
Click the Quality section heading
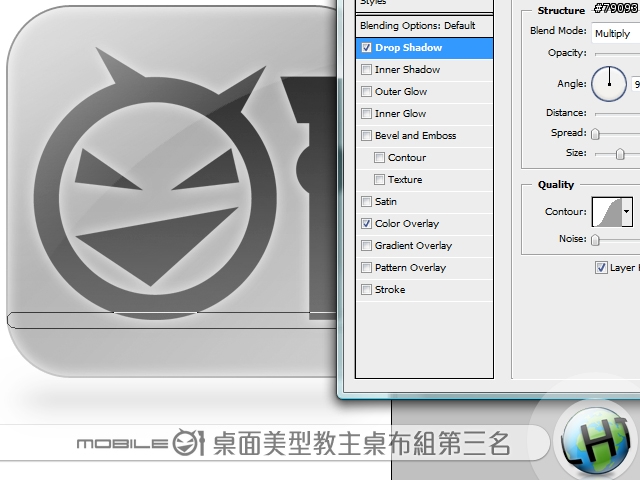pos(556,185)
